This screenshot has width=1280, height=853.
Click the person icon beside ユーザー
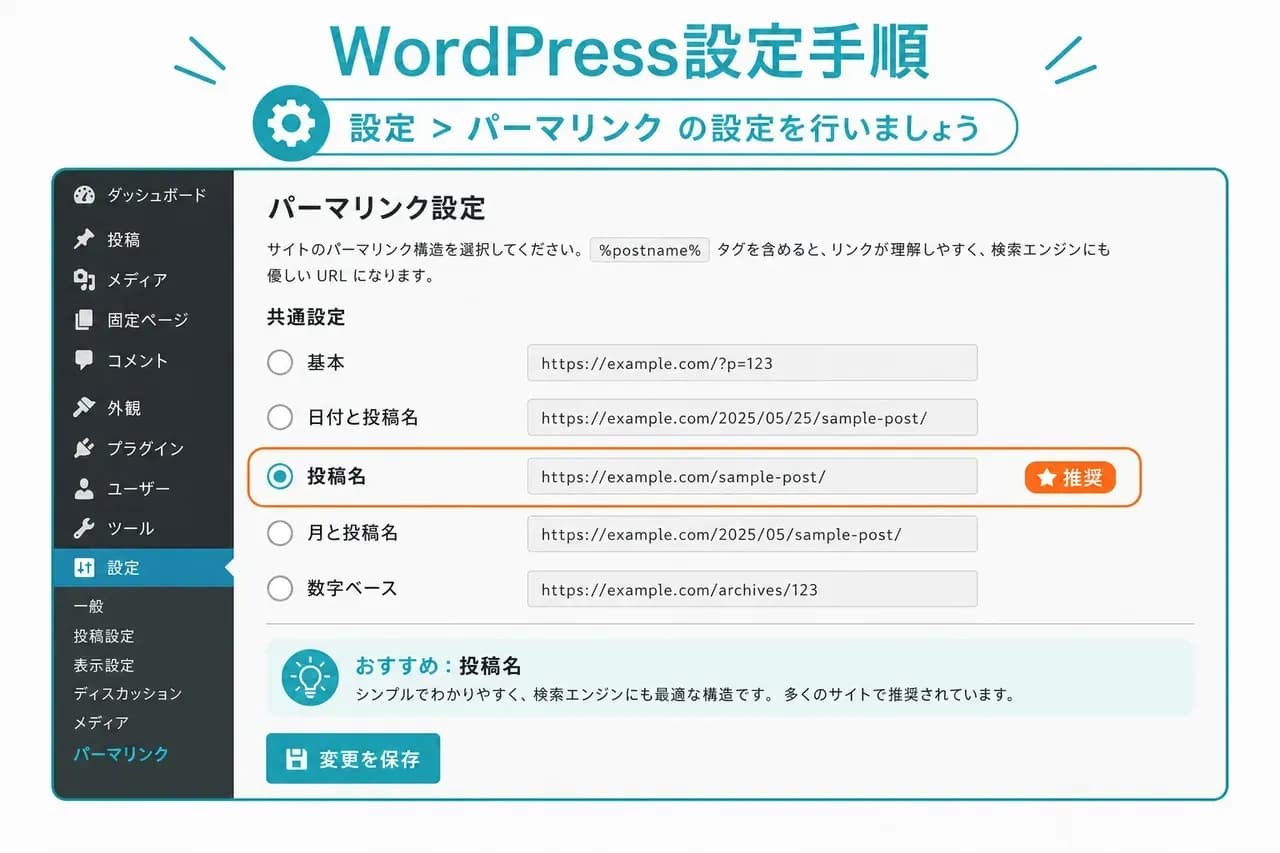click(x=84, y=488)
